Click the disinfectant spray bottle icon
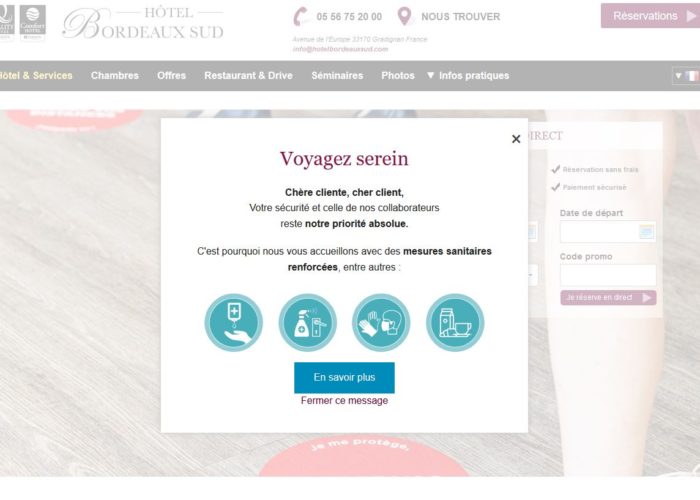700x500 pixels. click(x=308, y=322)
